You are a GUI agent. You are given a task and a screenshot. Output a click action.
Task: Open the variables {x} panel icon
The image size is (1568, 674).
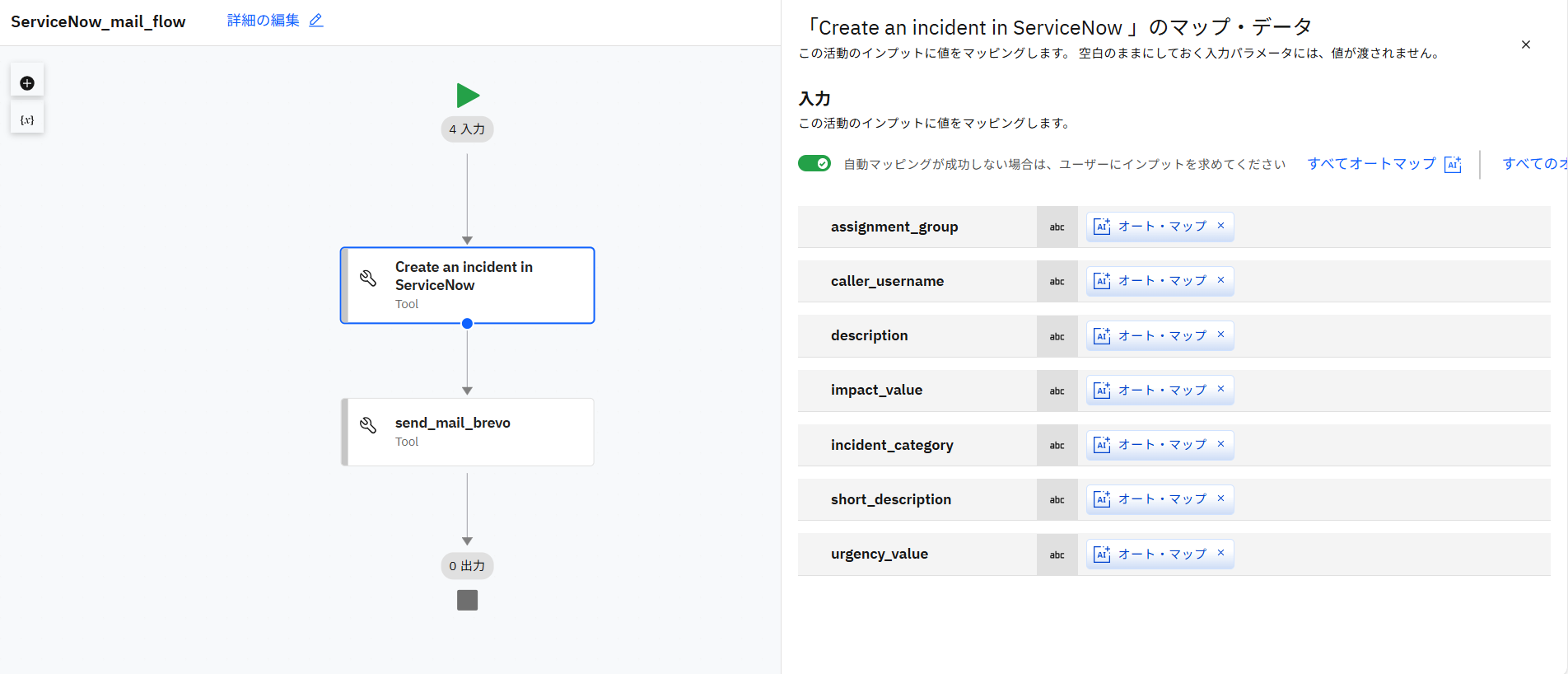pos(27,119)
